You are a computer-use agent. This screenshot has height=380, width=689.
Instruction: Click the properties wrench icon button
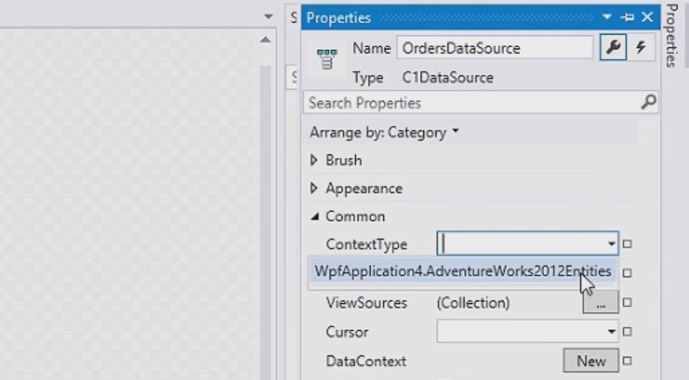(x=613, y=47)
